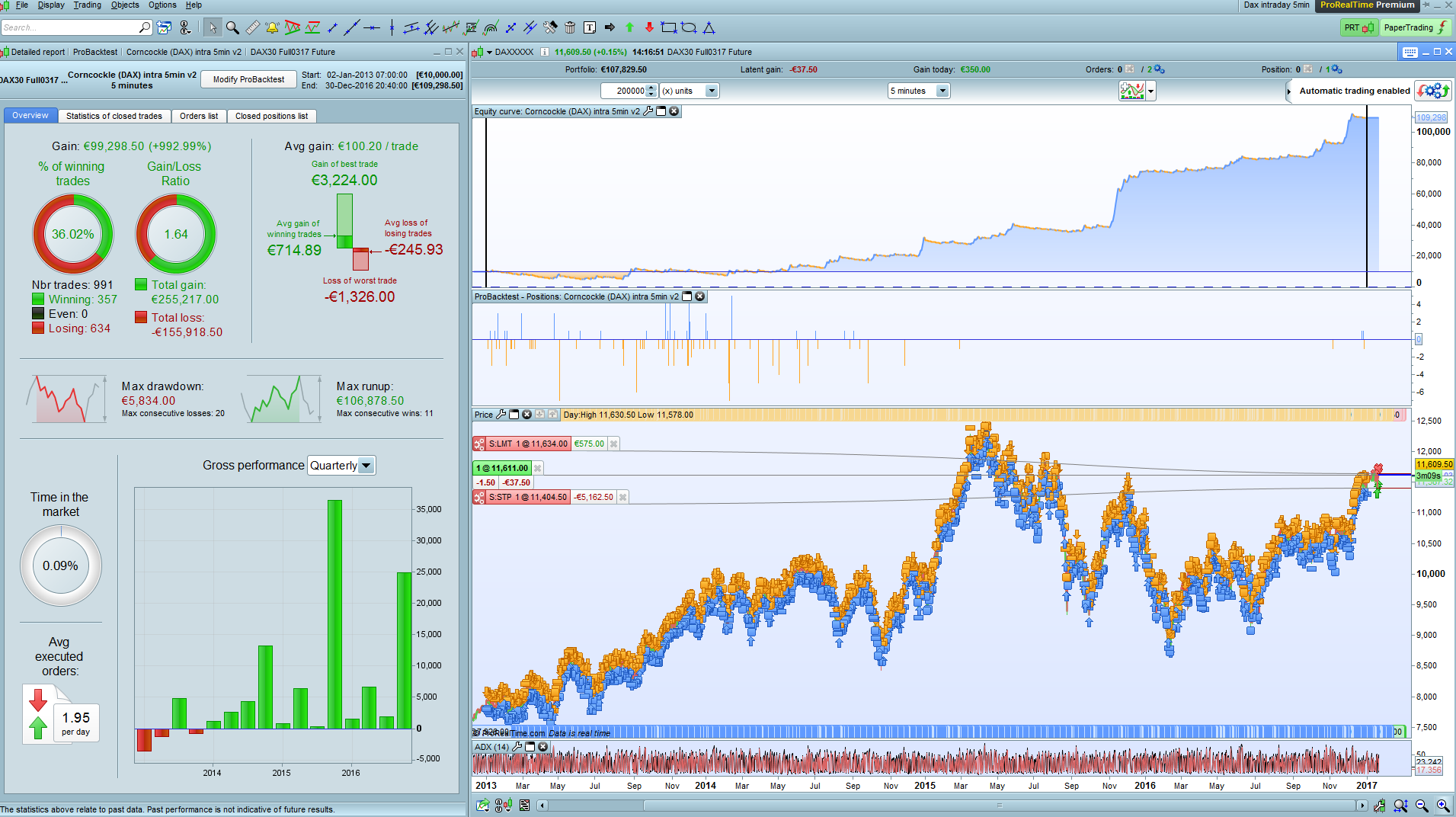
Task: Switch to Statistics of closed trades tab
Action: point(114,116)
